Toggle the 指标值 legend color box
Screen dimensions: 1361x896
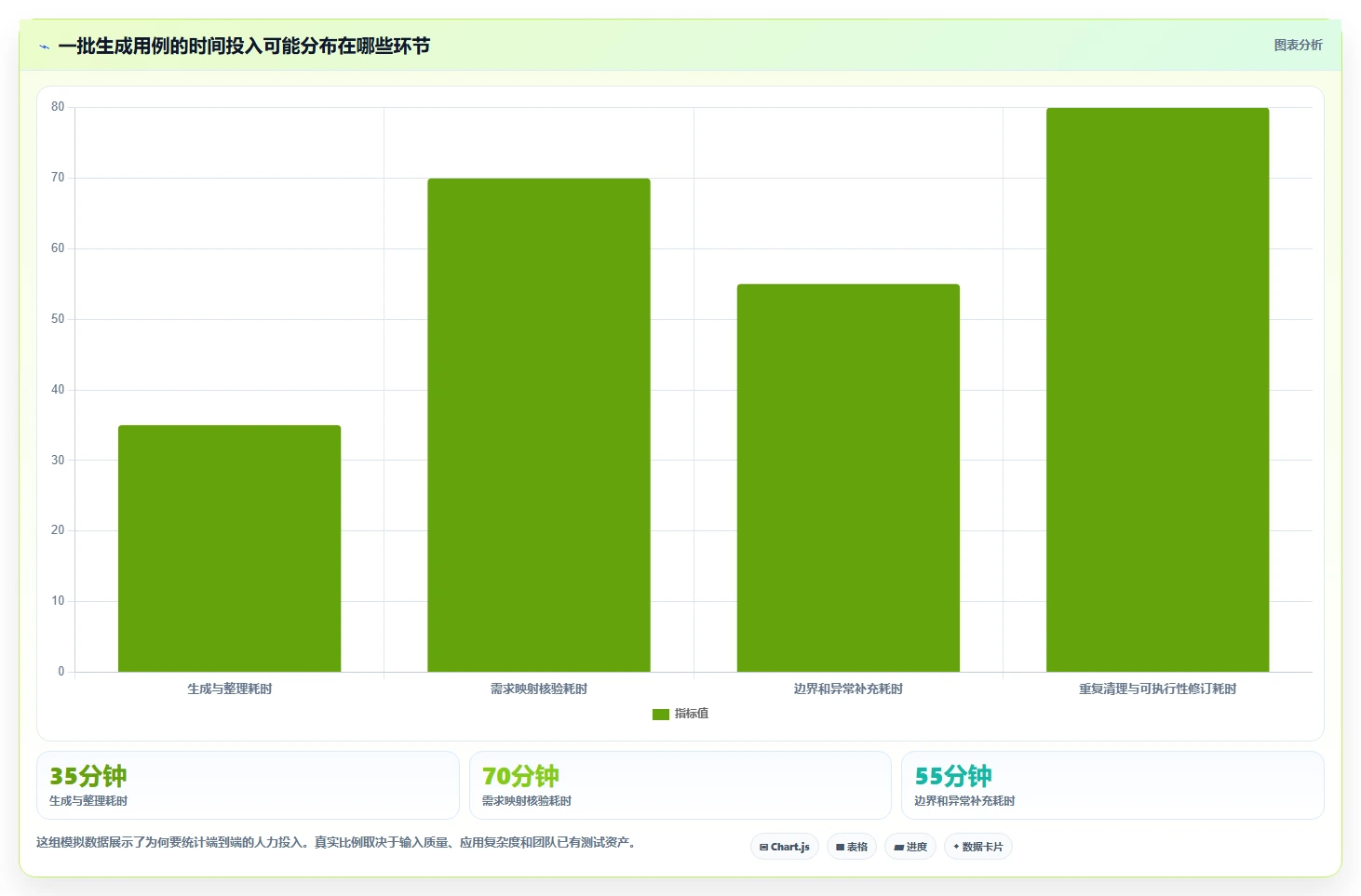(x=660, y=714)
